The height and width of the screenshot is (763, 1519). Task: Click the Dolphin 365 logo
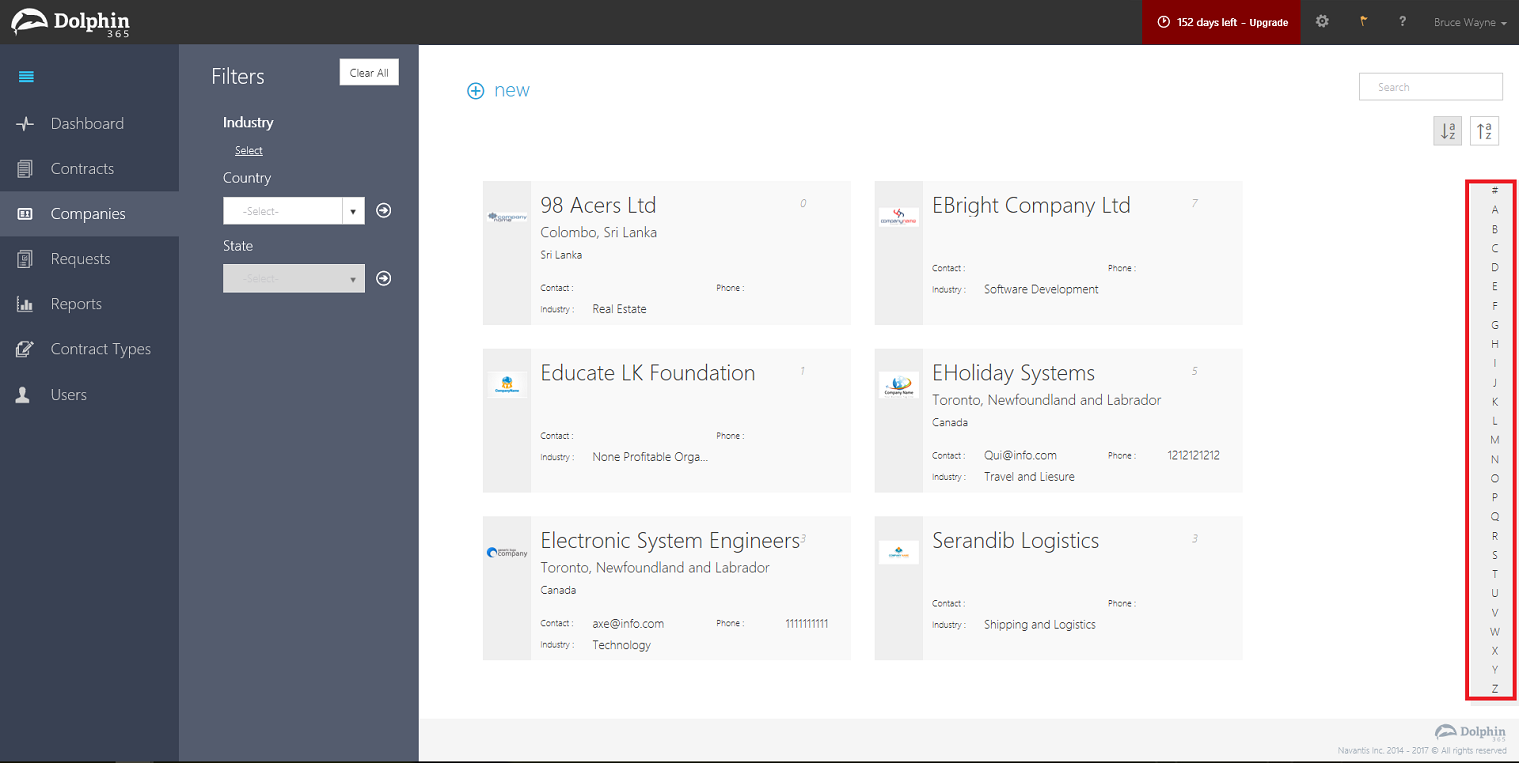pos(70,21)
